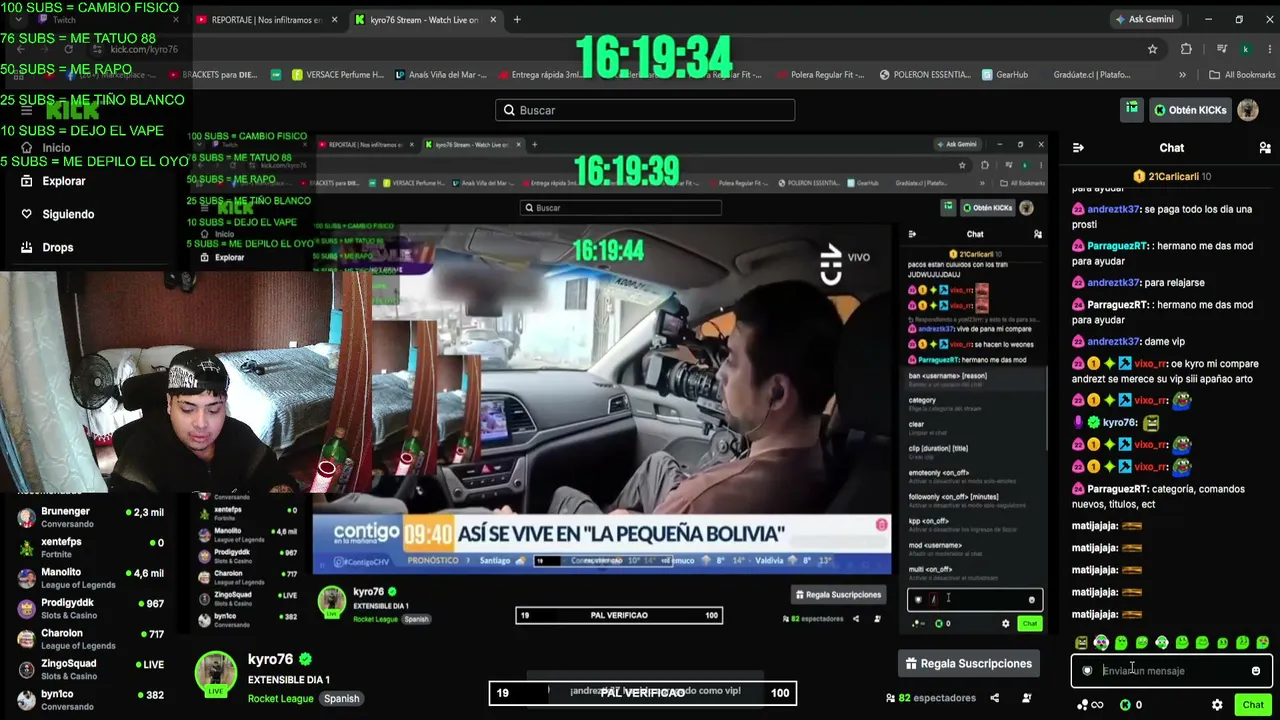Collapse the chat panel with the arrow icon
The height and width of the screenshot is (720, 1280).
click(1078, 148)
